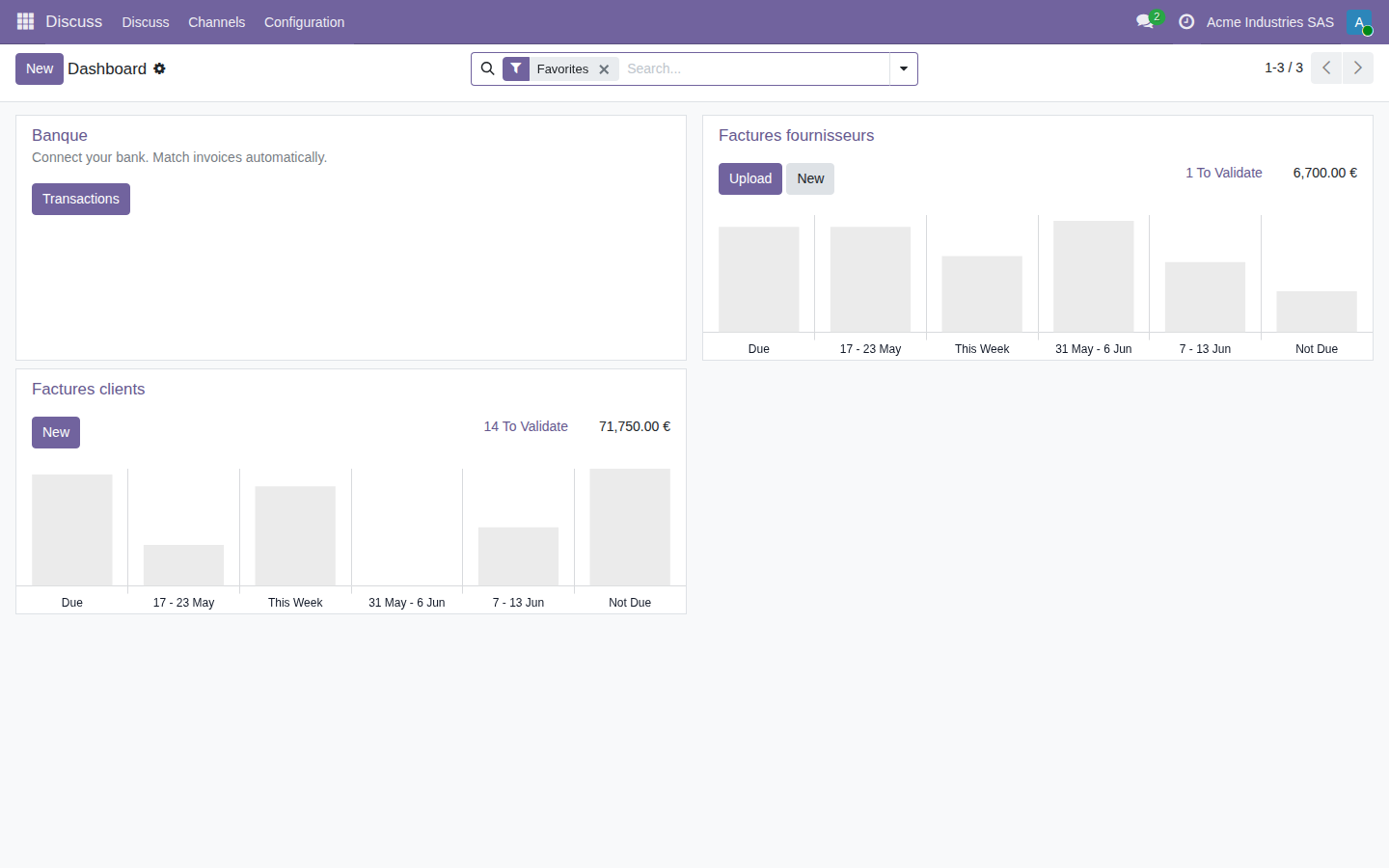The image size is (1389, 868).
Task: Click the filter funnel icon
Action: tap(516, 68)
